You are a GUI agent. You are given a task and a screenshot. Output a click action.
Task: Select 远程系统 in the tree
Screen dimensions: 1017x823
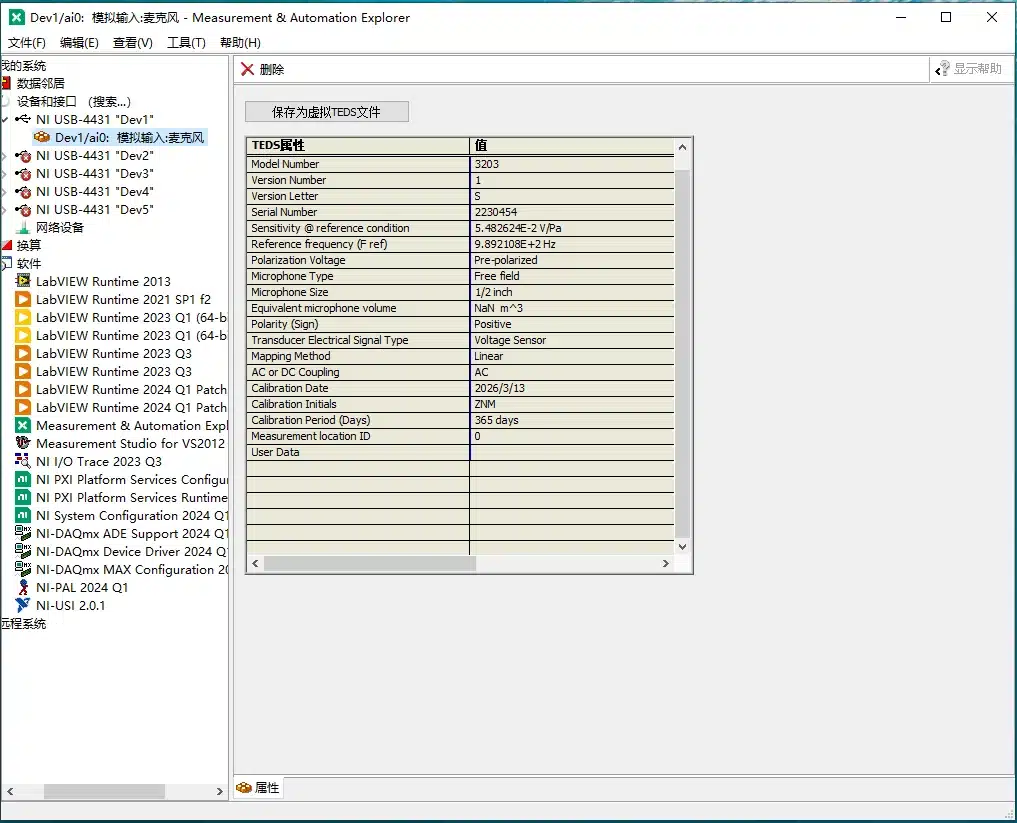coord(23,624)
